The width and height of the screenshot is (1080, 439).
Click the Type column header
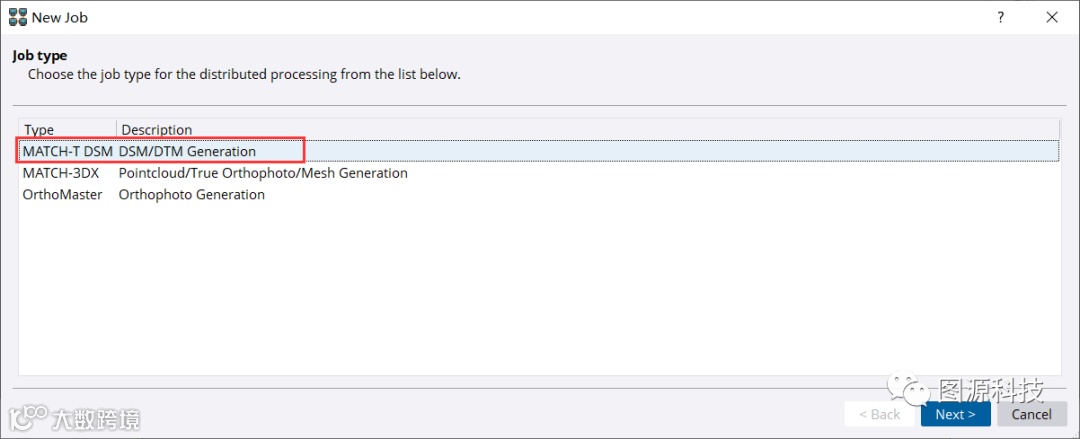pyautogui.click(x=40, y=130)
